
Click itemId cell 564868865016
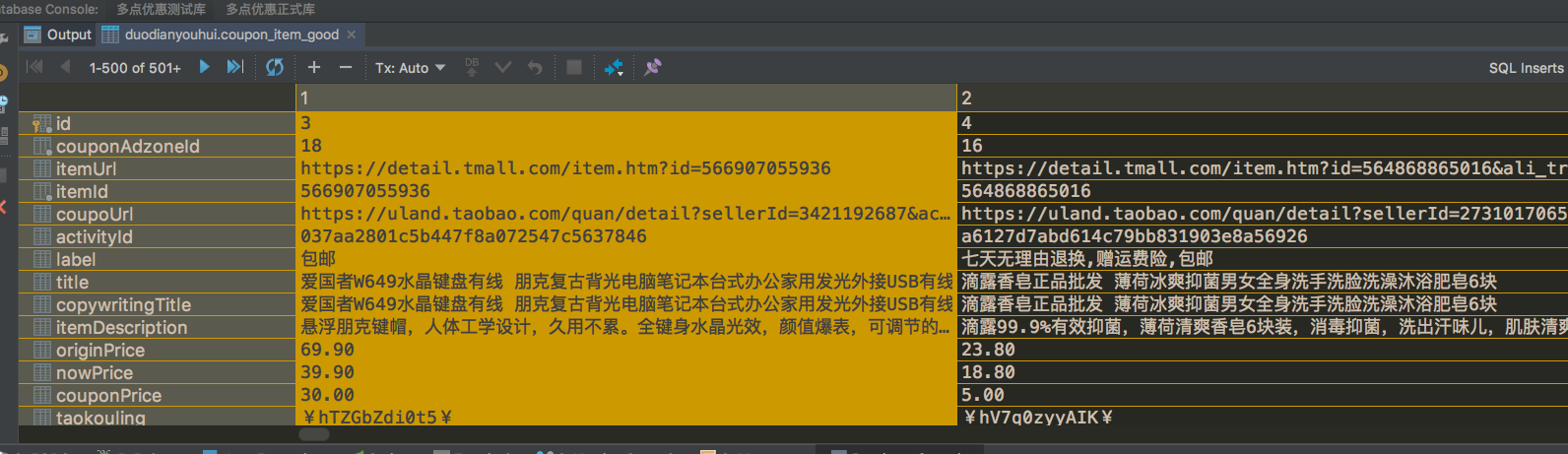(x=1263, y=191)
